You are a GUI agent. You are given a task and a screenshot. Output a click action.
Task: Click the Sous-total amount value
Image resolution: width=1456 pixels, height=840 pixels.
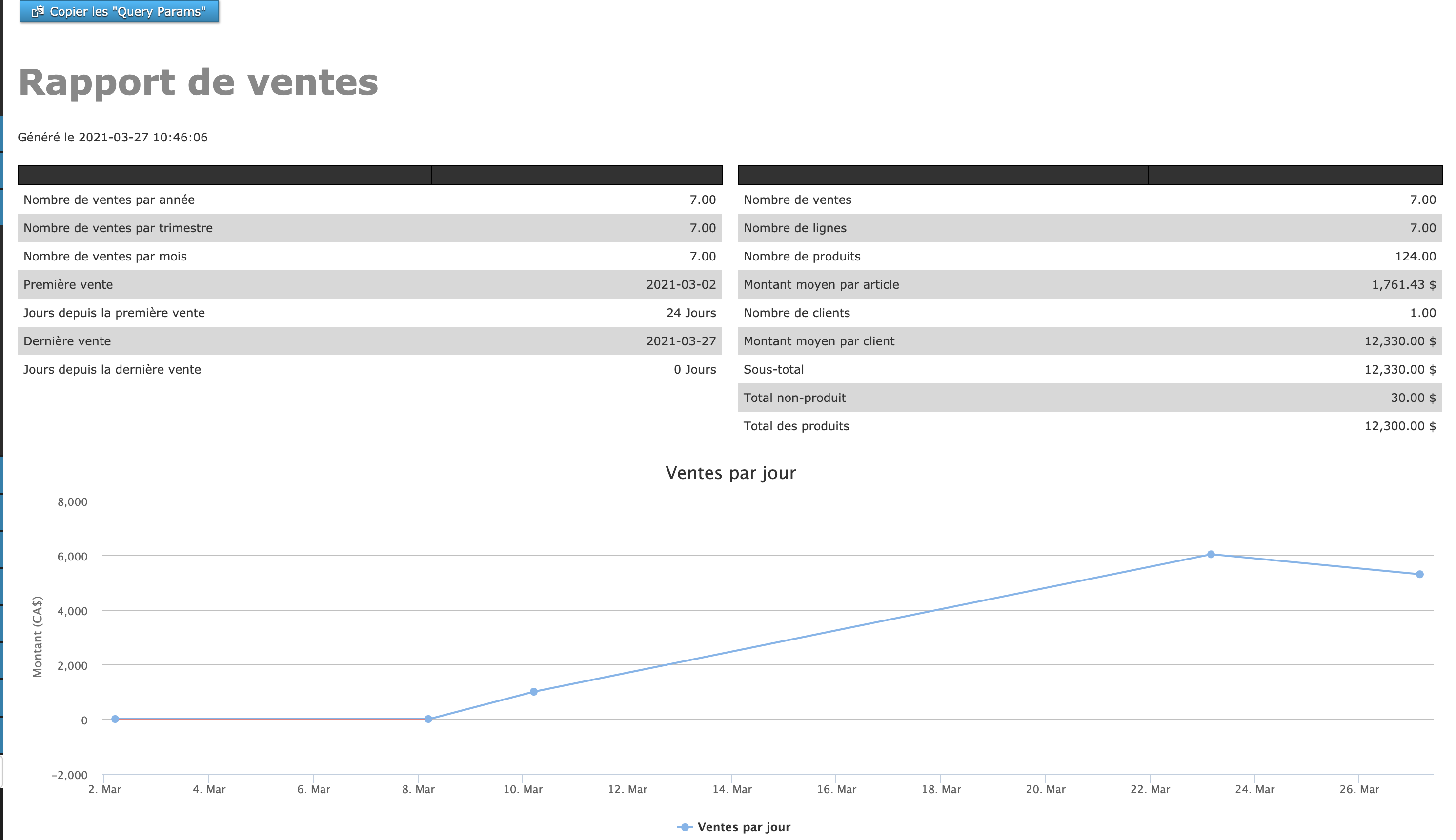click(x=1399, y=369)
